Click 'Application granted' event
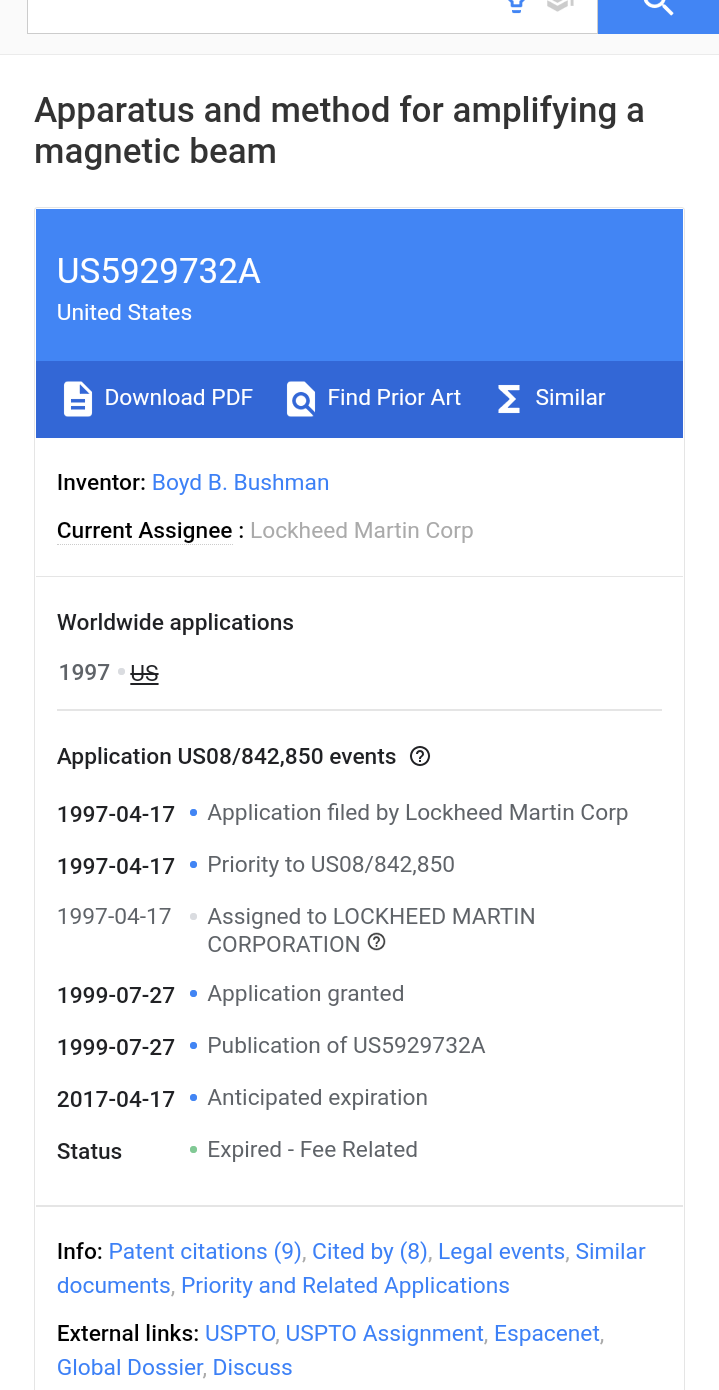 coord(306,993)
